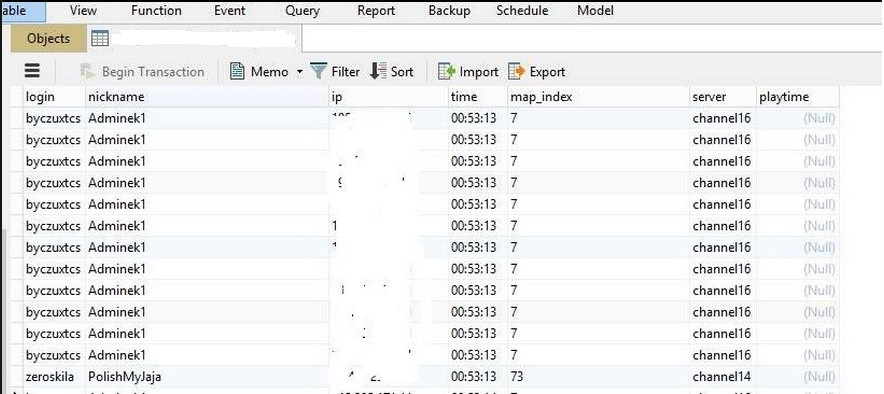Expand the Memo dropdown arrow

299,72
